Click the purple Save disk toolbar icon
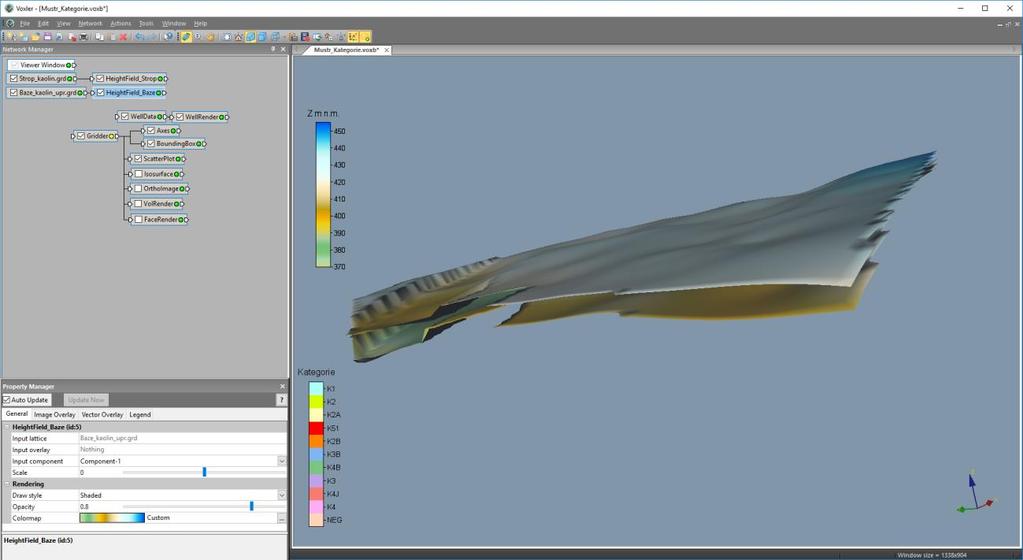The height and width of the screenshot is (560, 1023). tap(47, 37)
